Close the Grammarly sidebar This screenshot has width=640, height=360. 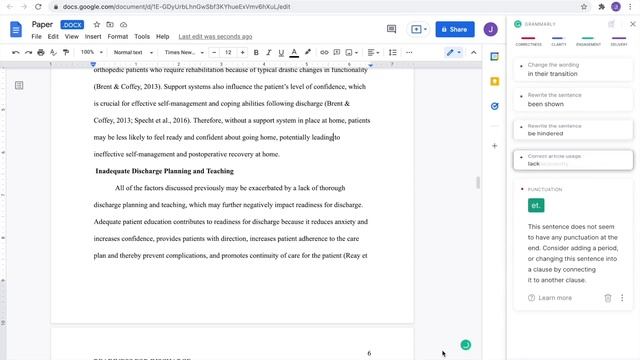pos(633,24)
